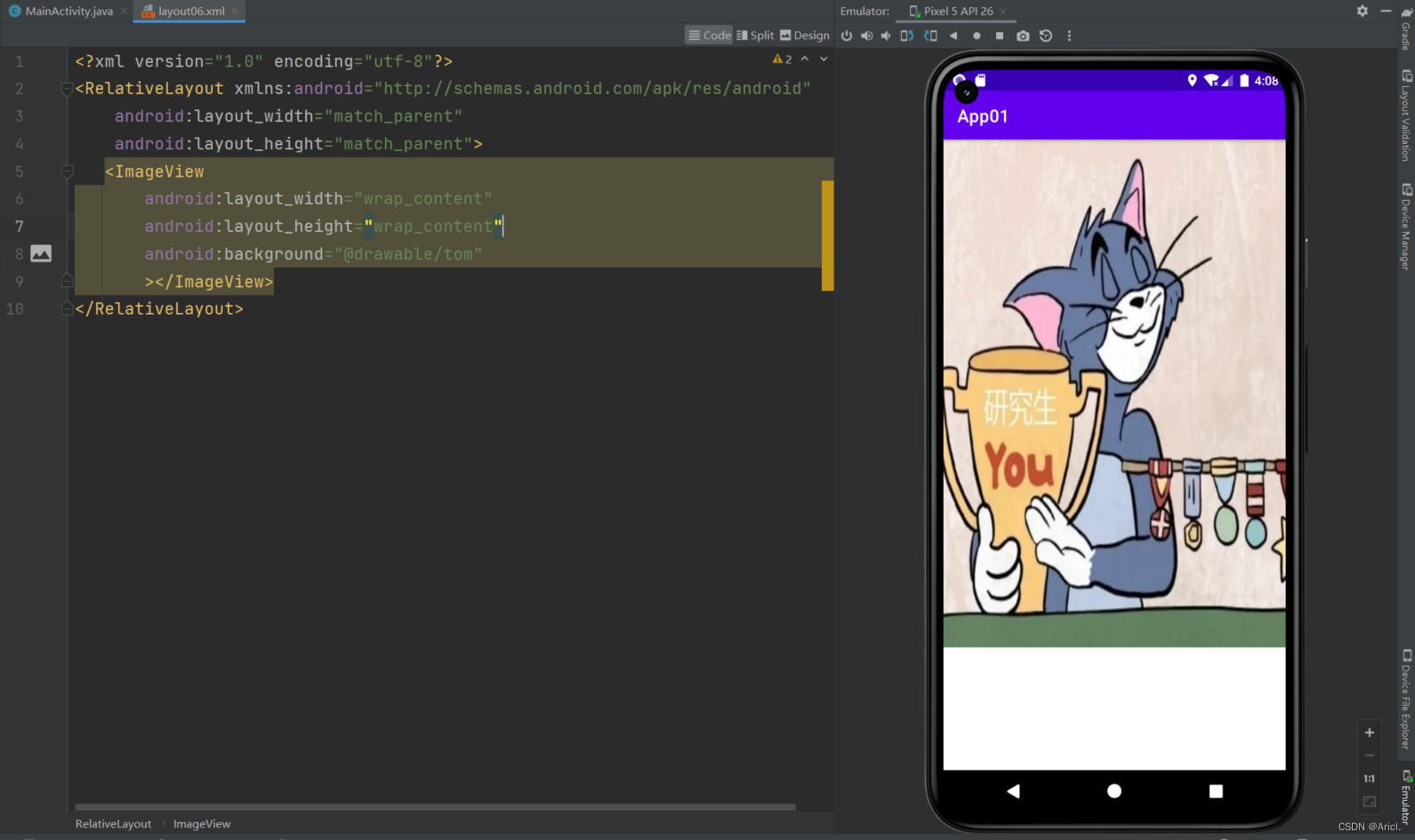This screenshot has width=1415, height=840.
Task: Click emulator toolbar Overview square icon
Action: (1000, 36)
